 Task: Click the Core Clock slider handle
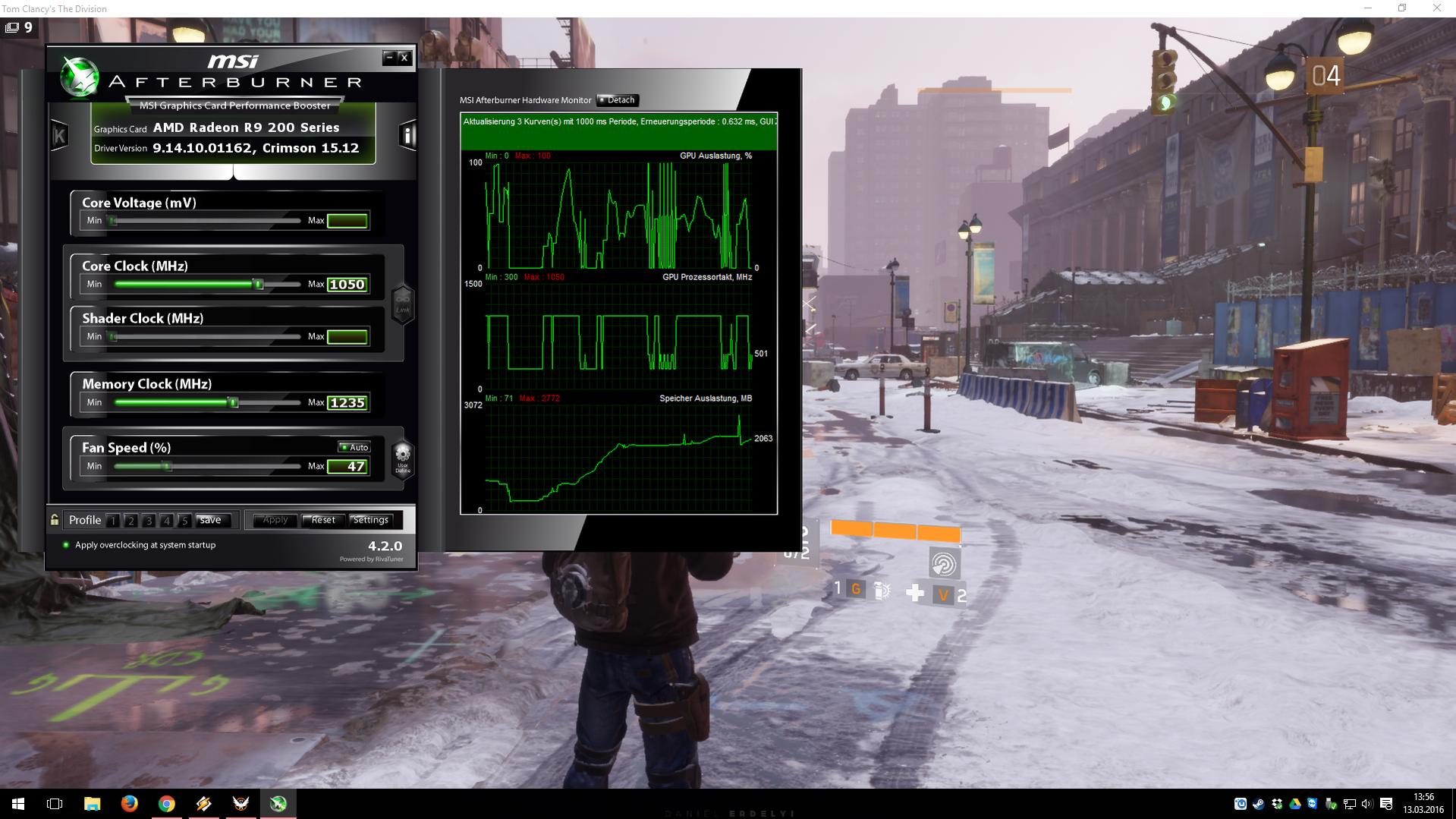point(259,284)
